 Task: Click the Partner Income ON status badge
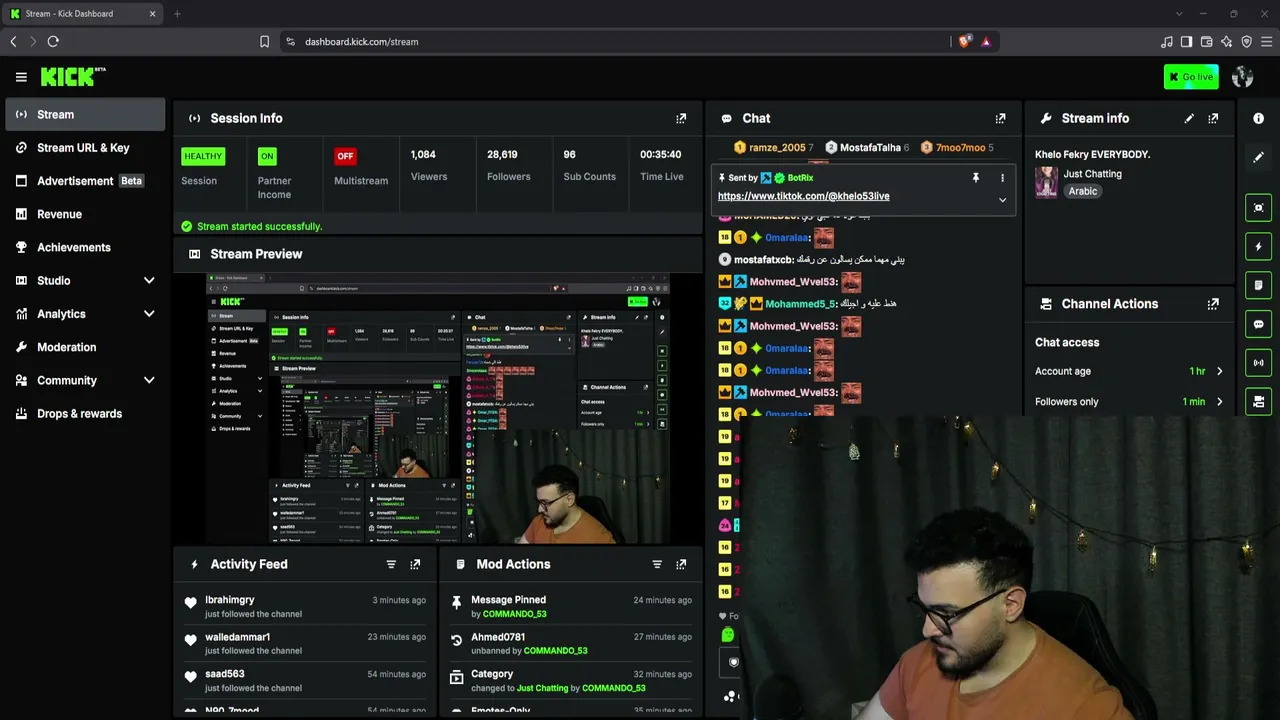(x=267, y=156)
